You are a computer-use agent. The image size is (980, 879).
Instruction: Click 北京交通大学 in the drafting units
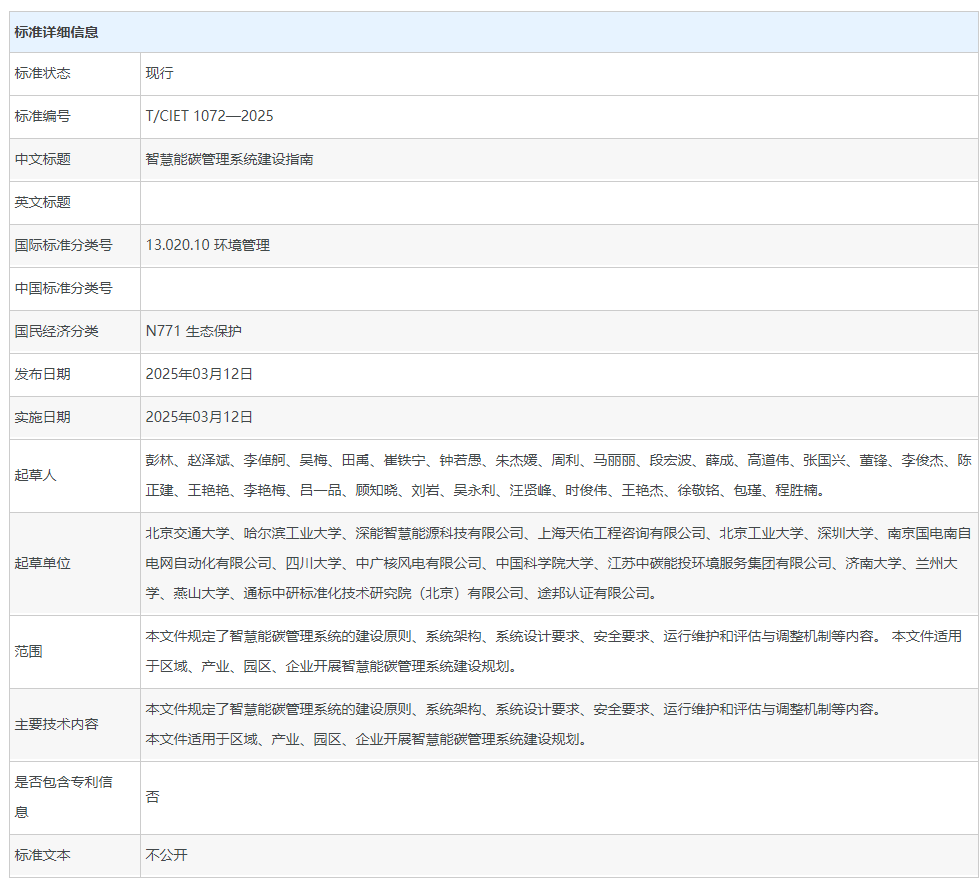pos(187,533)
